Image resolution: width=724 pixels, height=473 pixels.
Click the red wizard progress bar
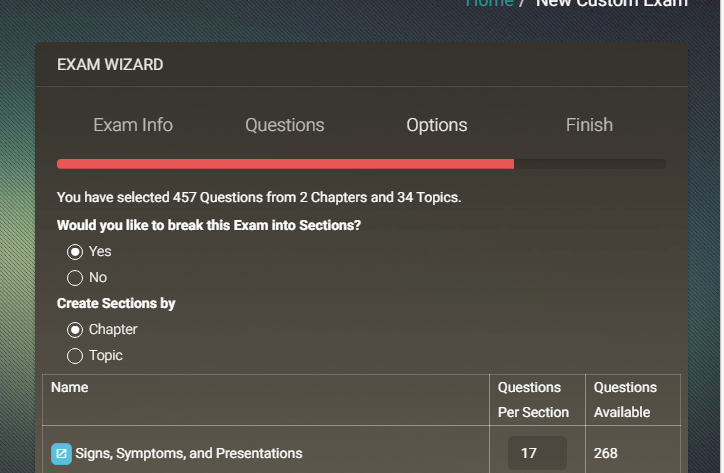coord(285,164)
